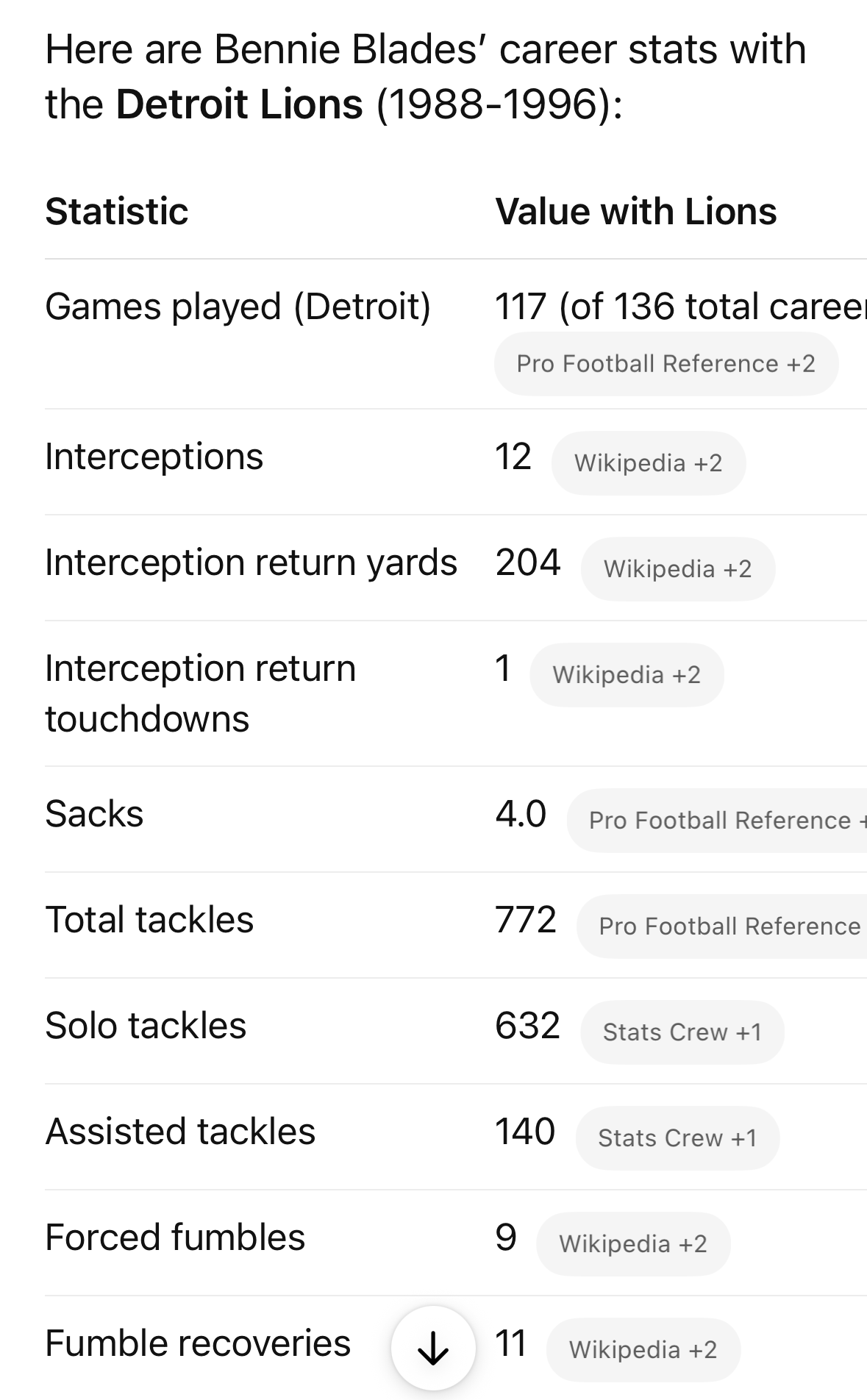This screenshot has width=867, height=1400.
Task: Open Pro Football Reference source beside Sacks
Action: [719, 821]
